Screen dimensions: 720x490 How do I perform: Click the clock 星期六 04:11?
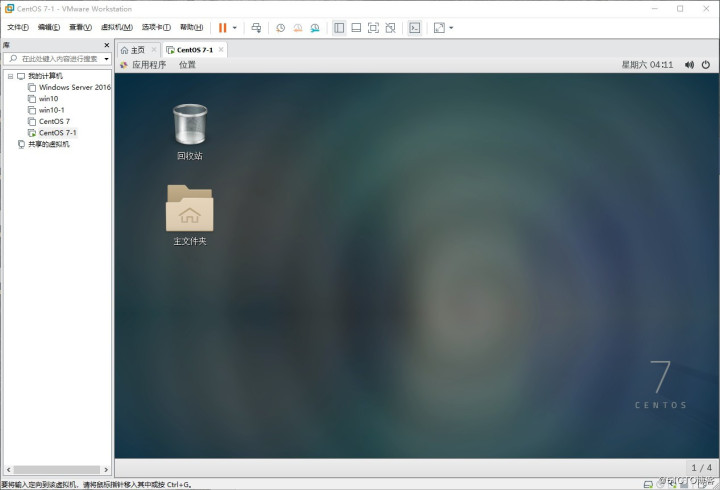[x=647, y=65]
